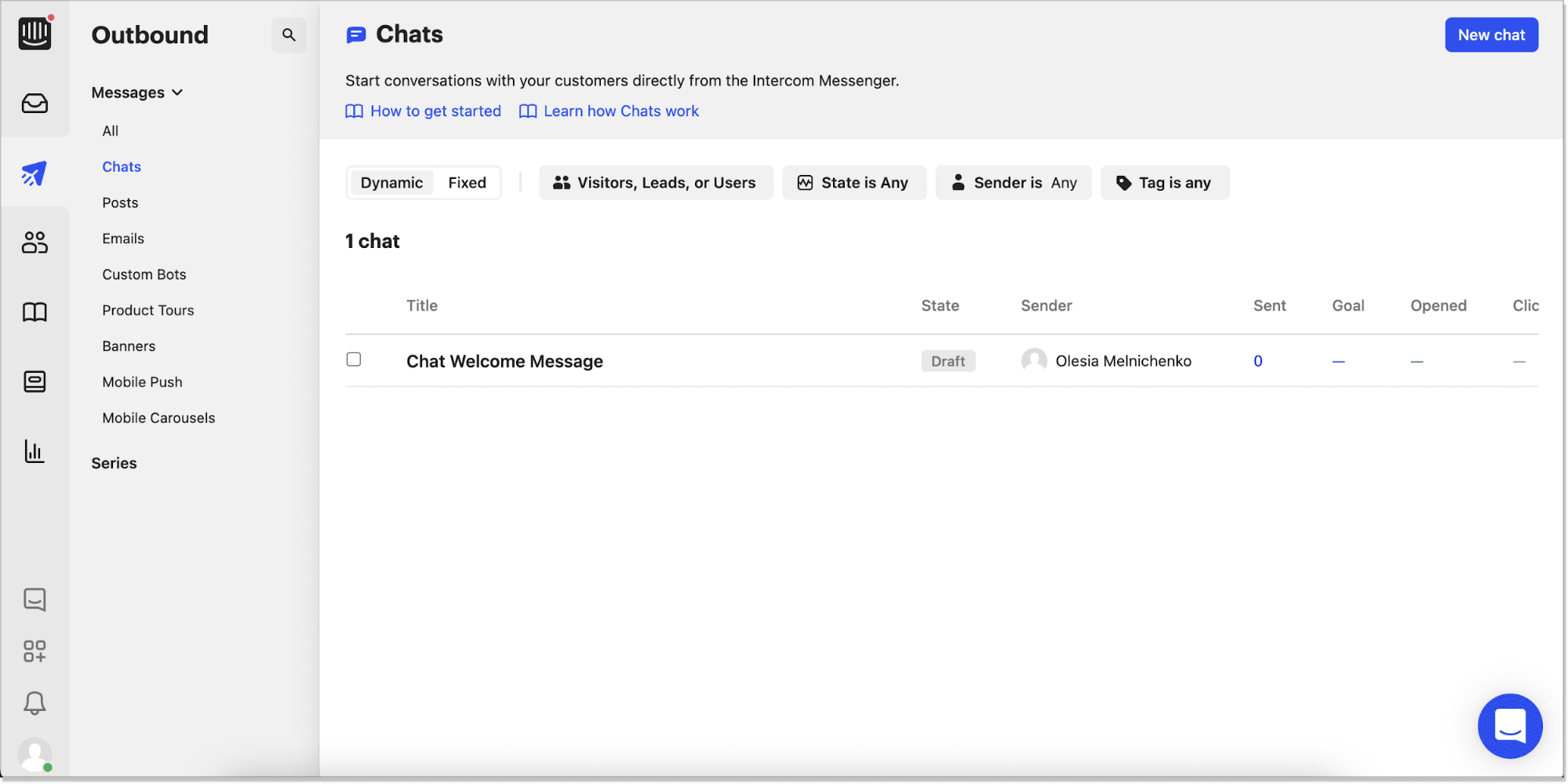Open Chat Welcome Message title
1568x784 pixels.
point(504,361)
